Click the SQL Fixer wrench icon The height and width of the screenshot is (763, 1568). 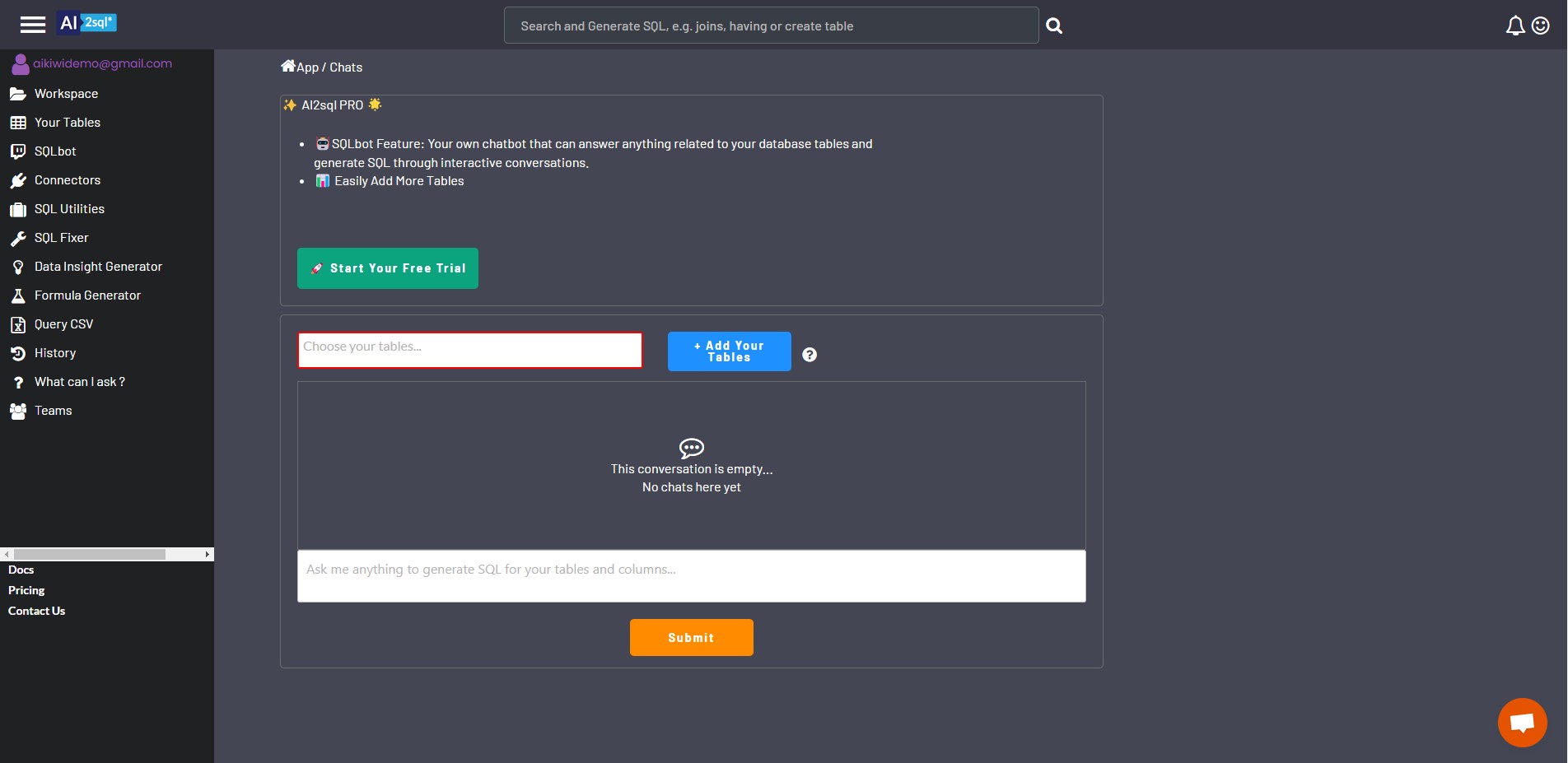[18, 238]
